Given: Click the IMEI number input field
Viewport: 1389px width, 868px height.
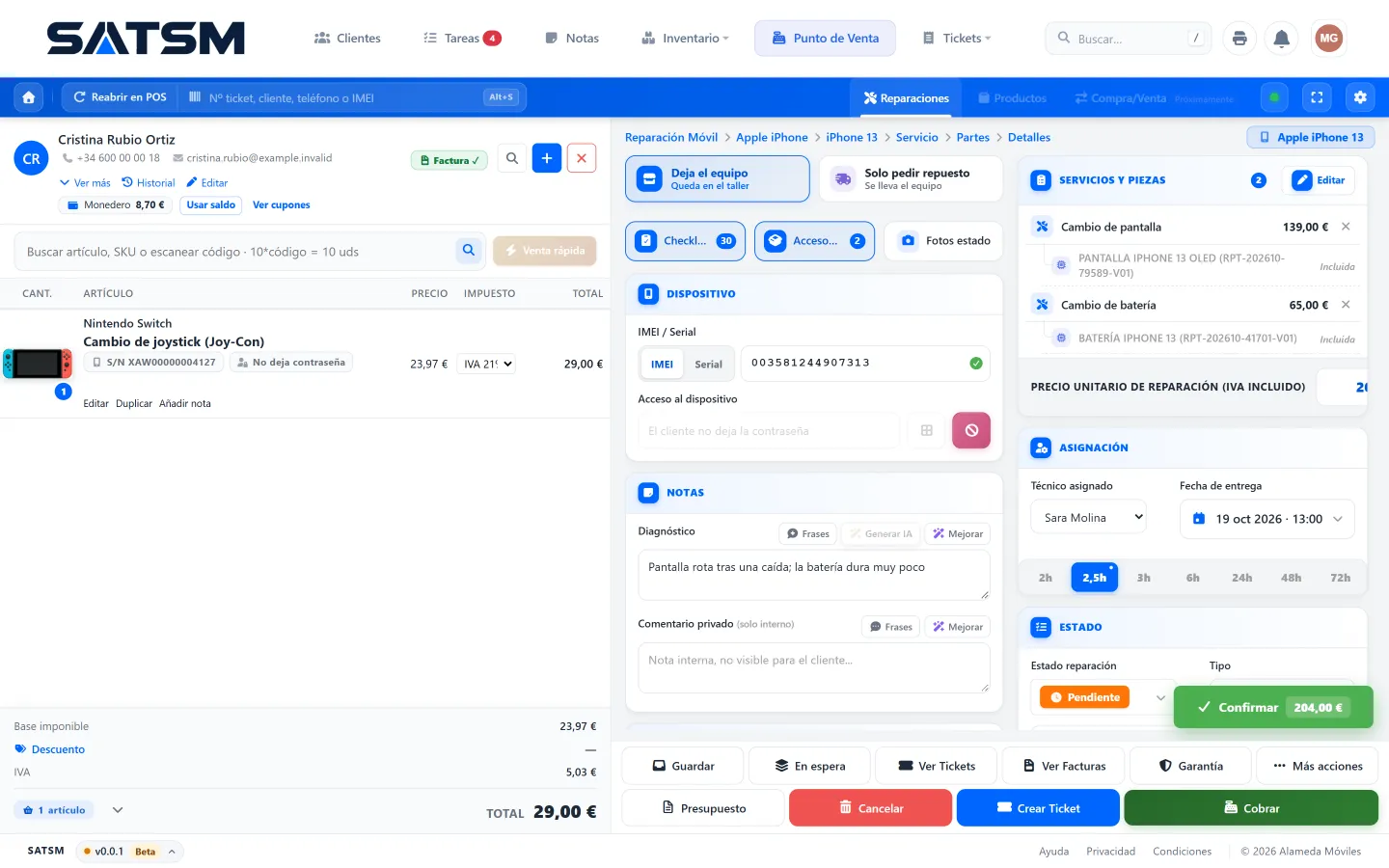Looking at the screenshot, I should [865, 364].
